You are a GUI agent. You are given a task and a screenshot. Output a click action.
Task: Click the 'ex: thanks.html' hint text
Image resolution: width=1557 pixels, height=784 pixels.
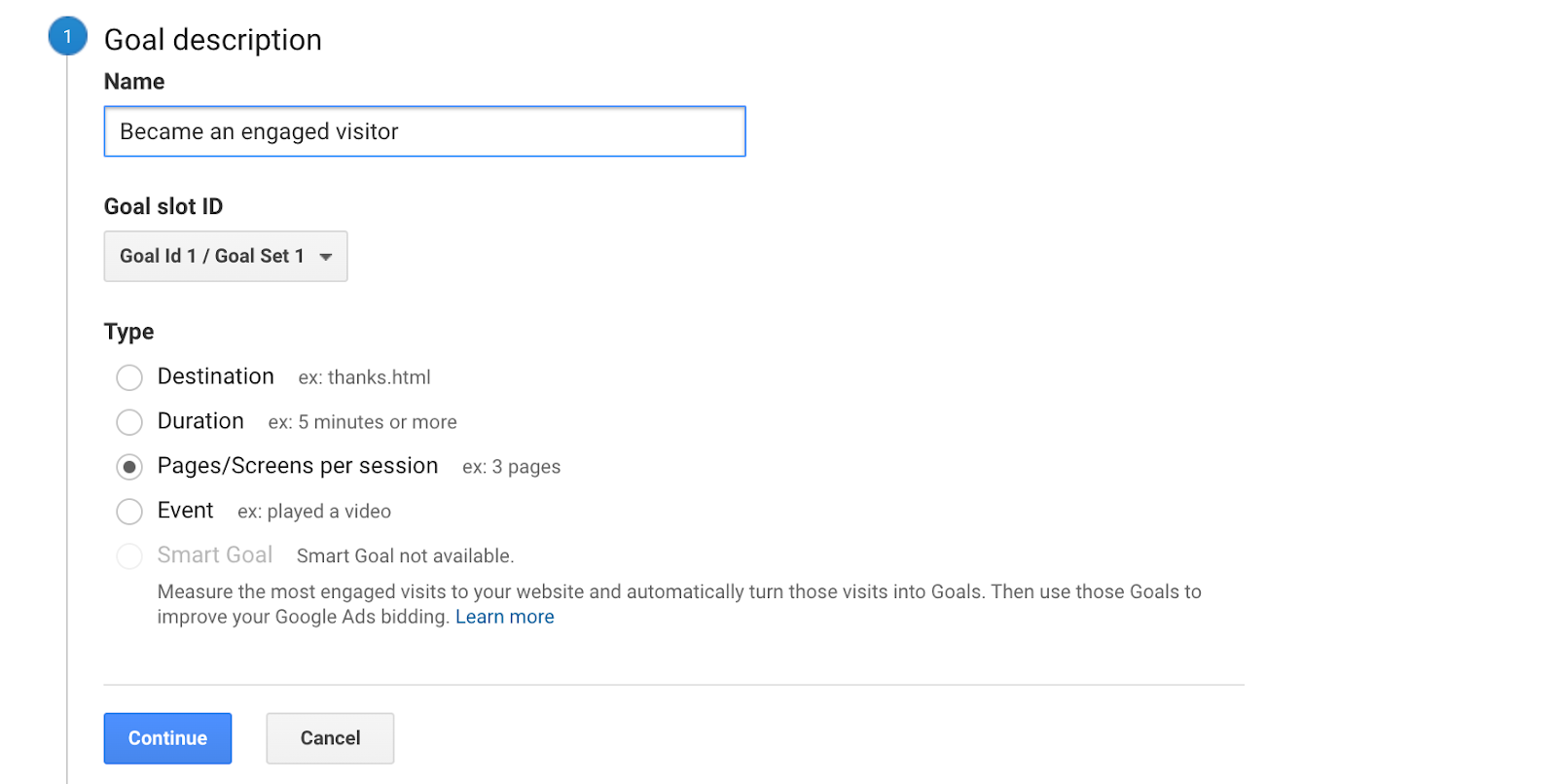364,377
